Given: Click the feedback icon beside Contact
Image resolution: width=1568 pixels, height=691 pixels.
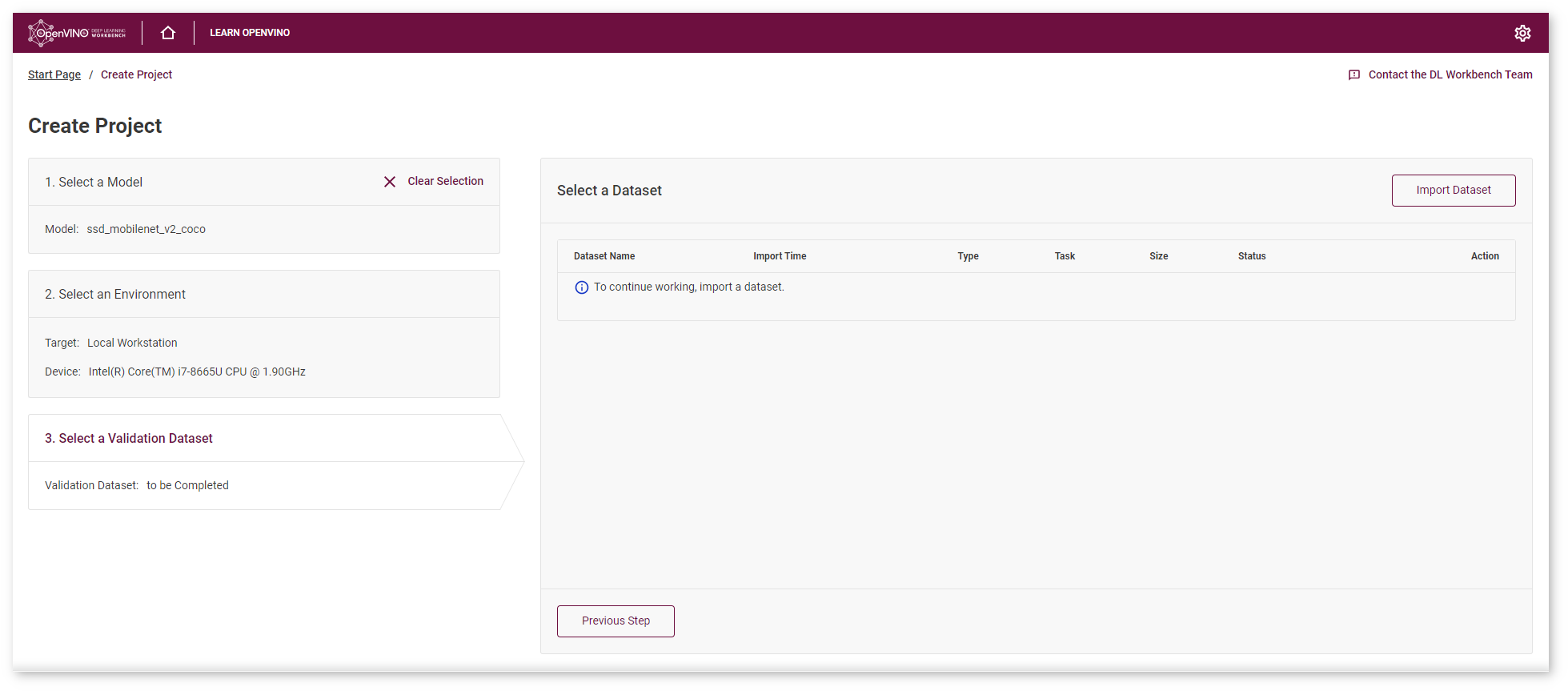Looking at the screenshot, I should pos(1354,74).
